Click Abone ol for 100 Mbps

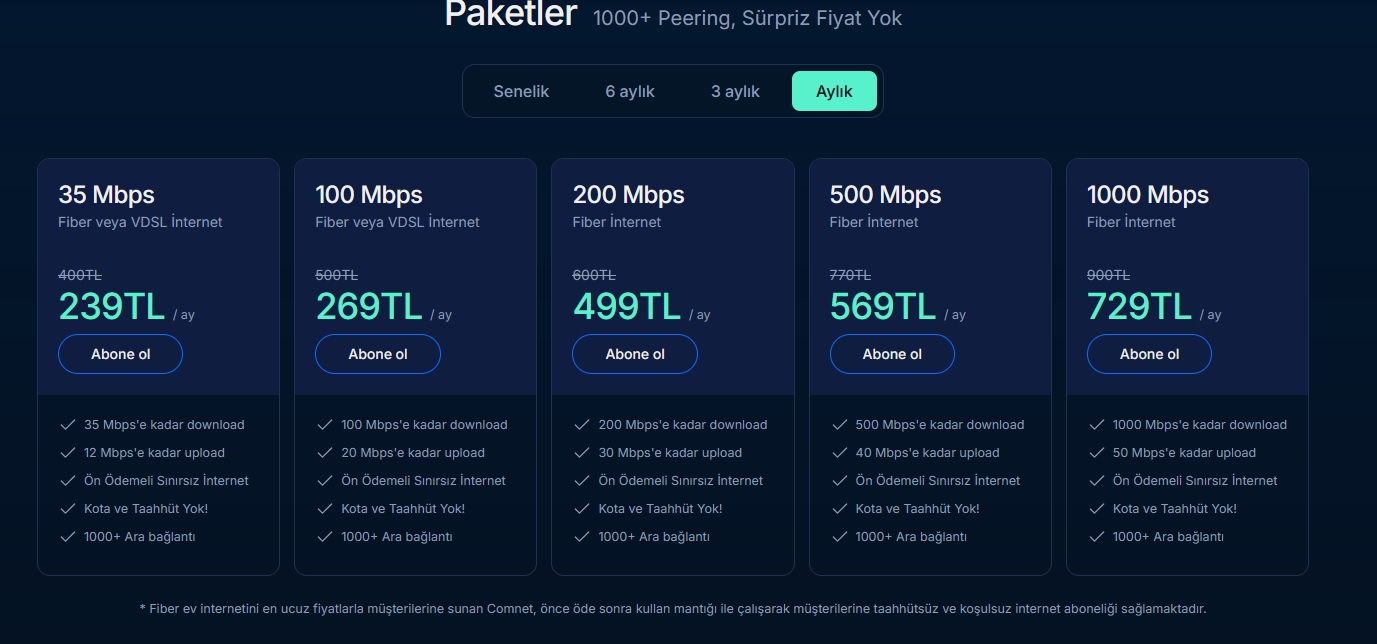[x=377, y=354]
